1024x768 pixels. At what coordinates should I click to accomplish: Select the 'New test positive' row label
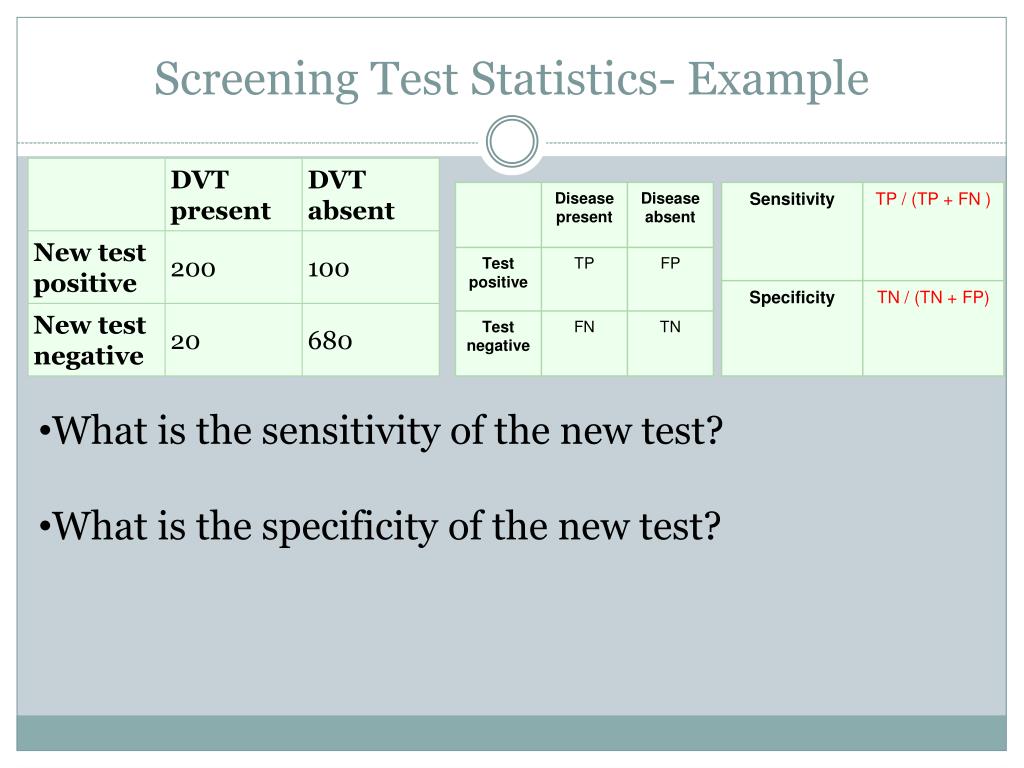[x=97, y=267]
